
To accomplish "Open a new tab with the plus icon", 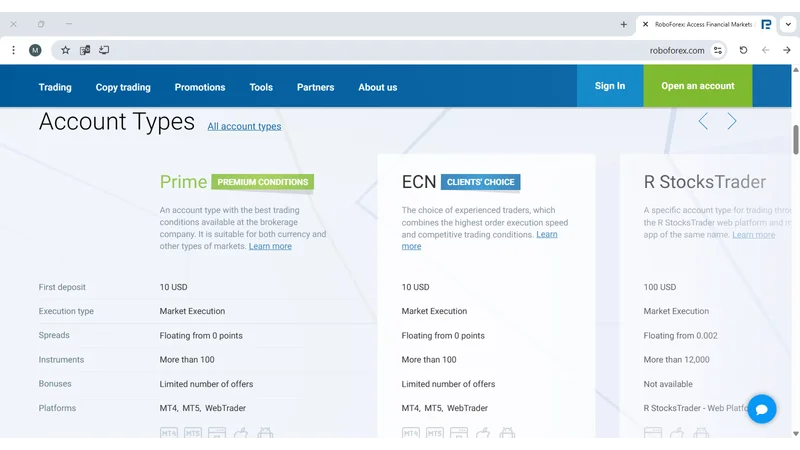I will coord(623,24).
